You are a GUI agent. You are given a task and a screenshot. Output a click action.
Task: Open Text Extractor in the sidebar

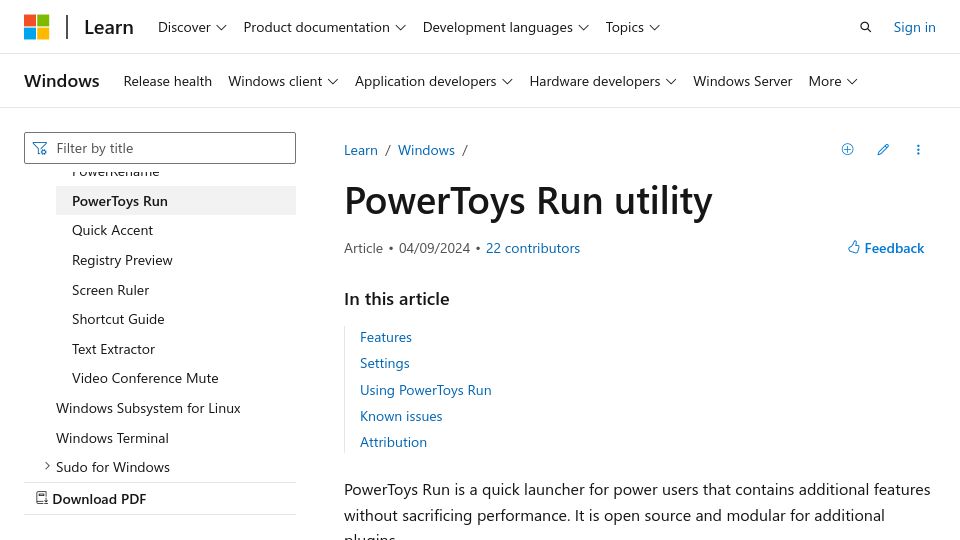pyautogui.click(x=113, y=349)
